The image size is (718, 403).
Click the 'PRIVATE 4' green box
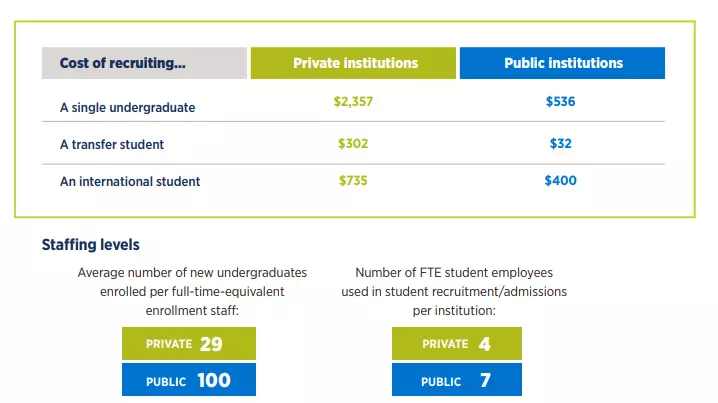coord(457,343)
